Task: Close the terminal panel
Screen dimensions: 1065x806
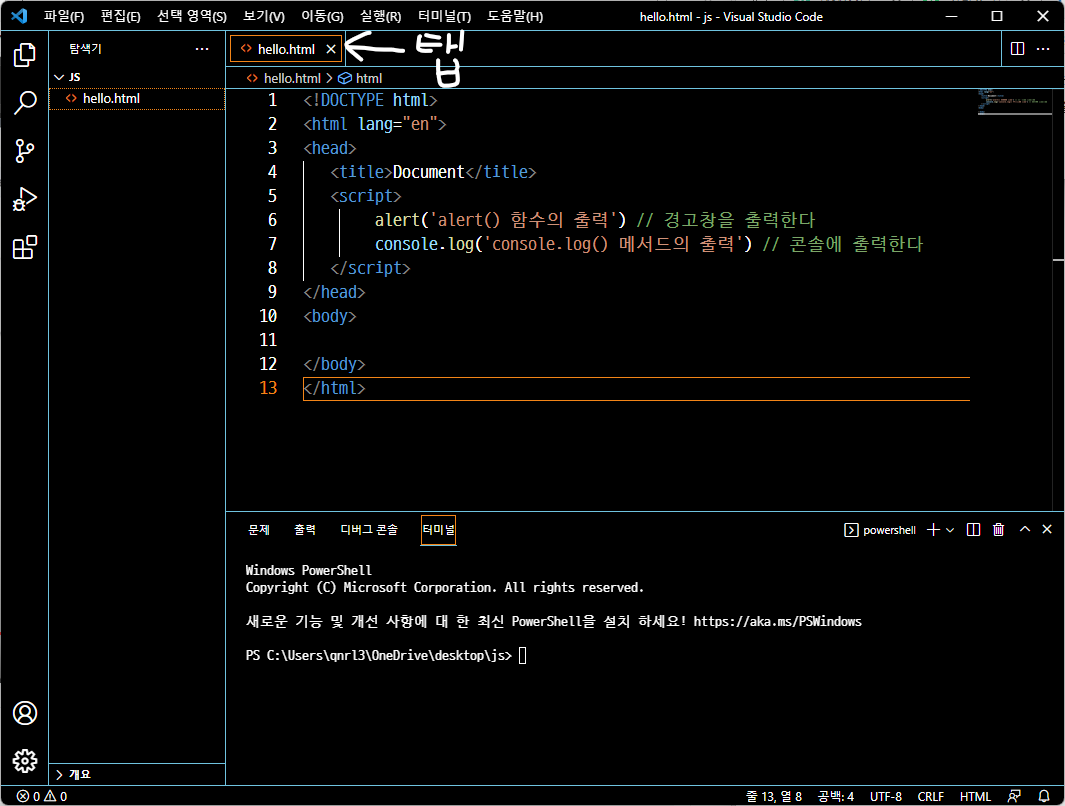Action: (x=1047, y=530)
